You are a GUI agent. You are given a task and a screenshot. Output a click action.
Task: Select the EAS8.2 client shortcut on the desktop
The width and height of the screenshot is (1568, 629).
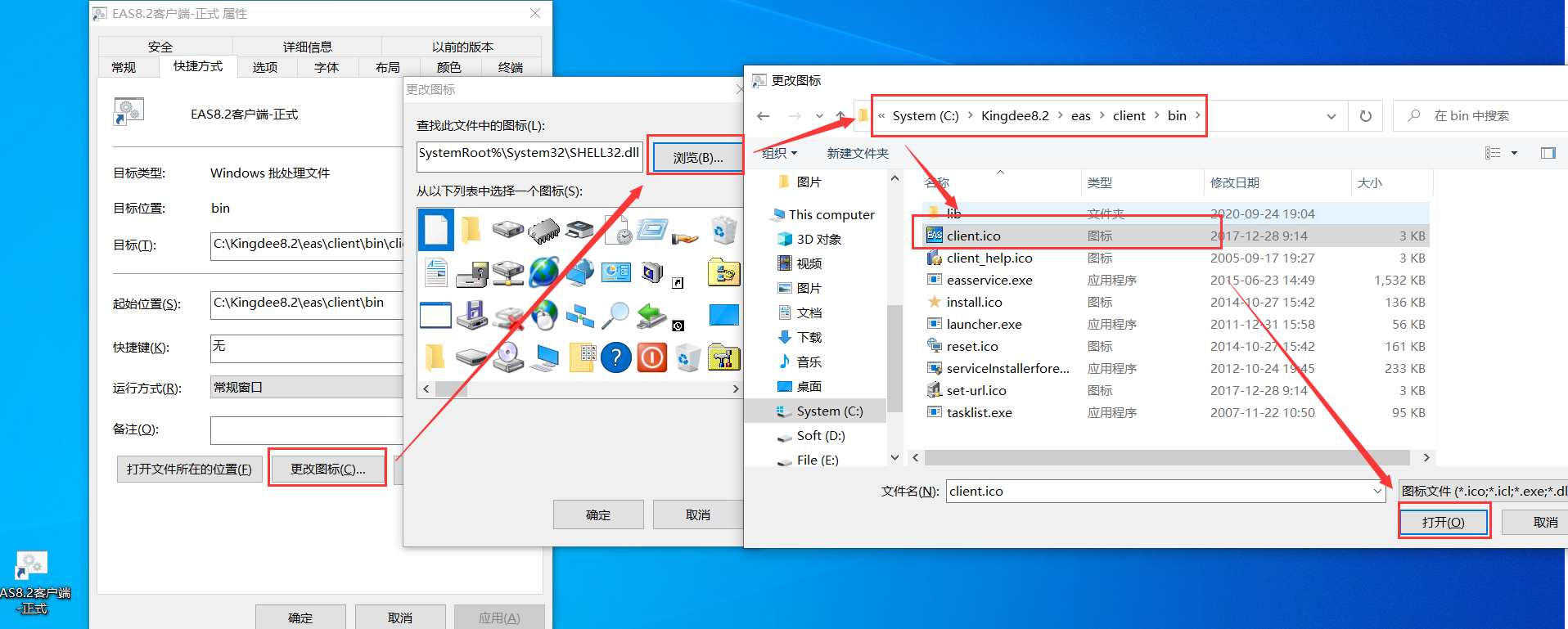[33, 582]
